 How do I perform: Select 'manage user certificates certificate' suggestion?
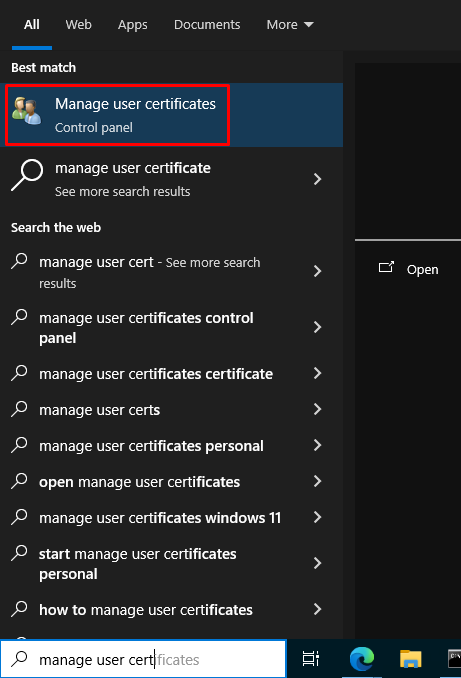pyautogui.click(x=171, y=373)
